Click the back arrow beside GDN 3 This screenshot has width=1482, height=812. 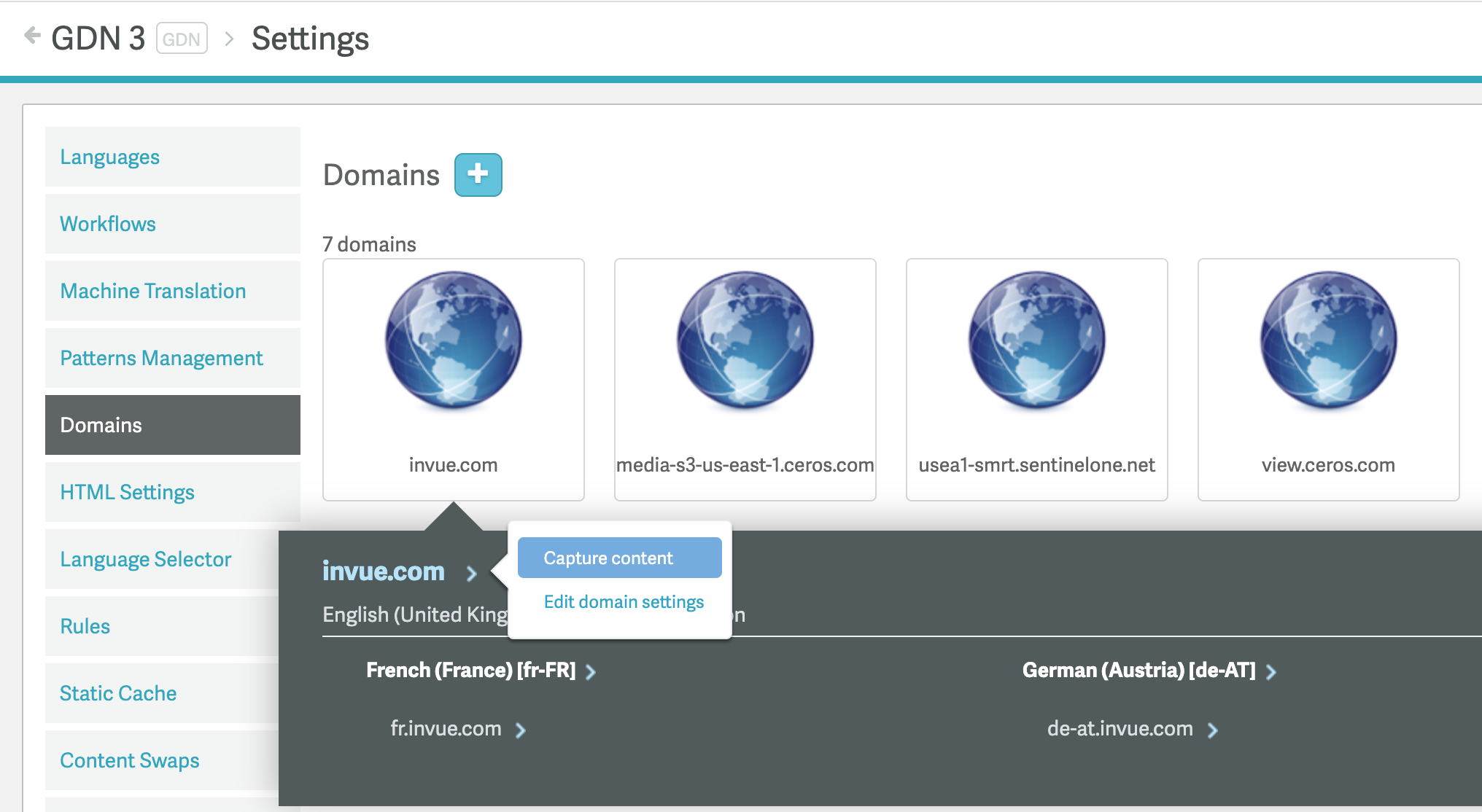[32, 35]
